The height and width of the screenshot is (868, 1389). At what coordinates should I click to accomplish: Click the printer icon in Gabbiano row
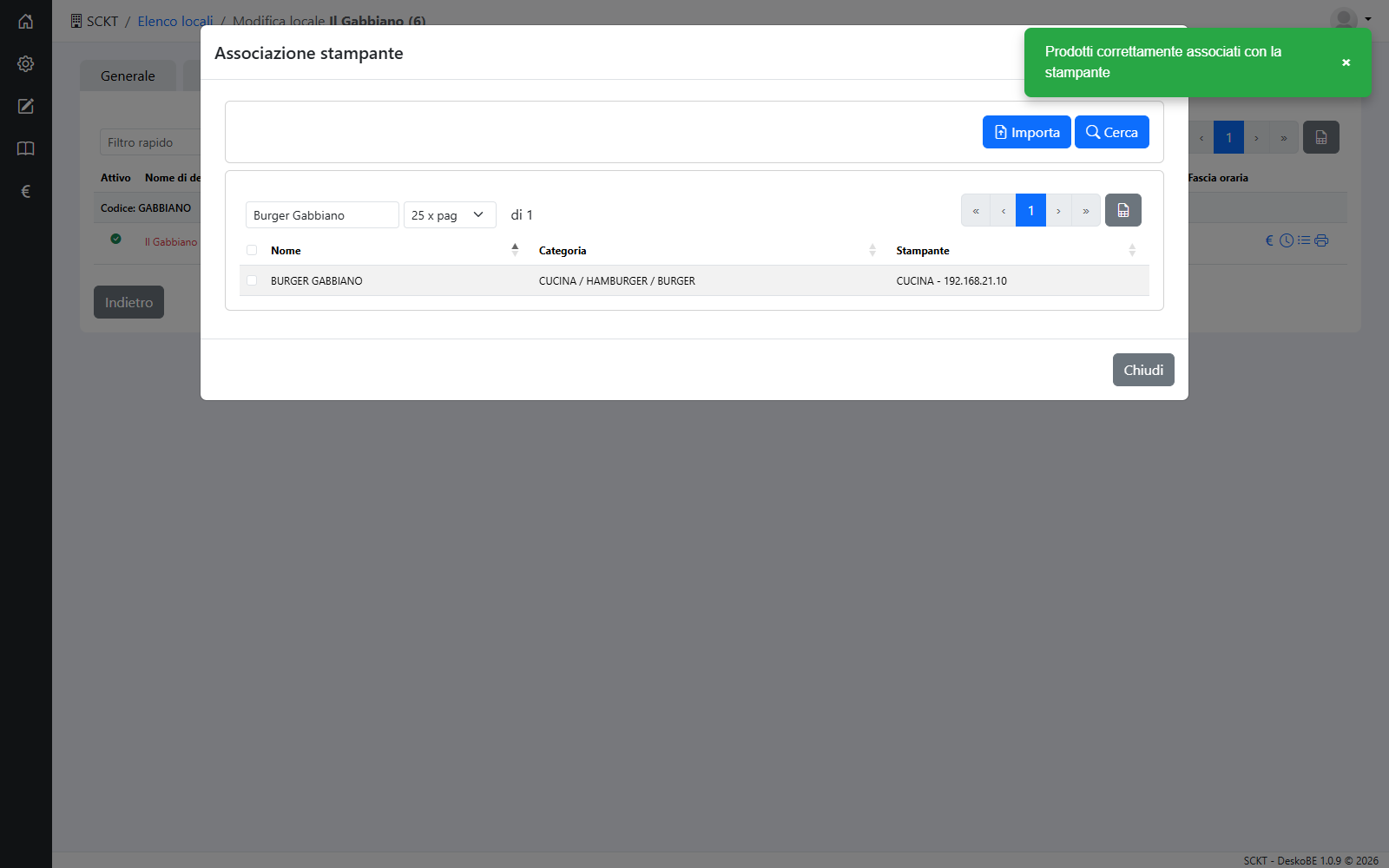tap(1321, 240)
